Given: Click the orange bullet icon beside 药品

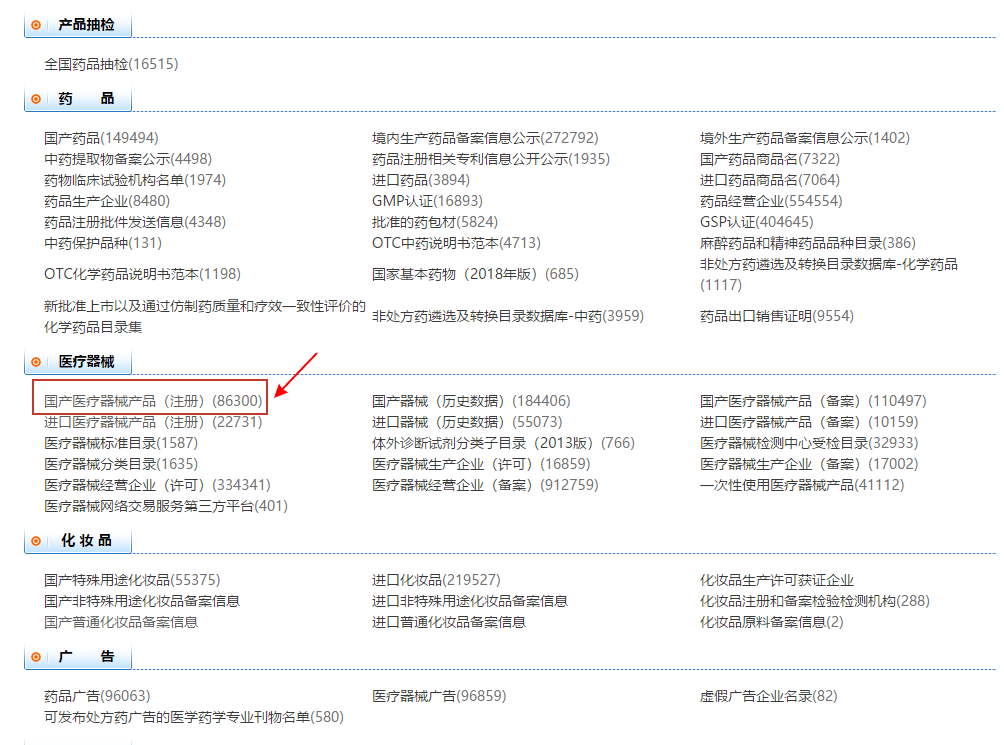Looking at the screenshot, I should 38,98.
